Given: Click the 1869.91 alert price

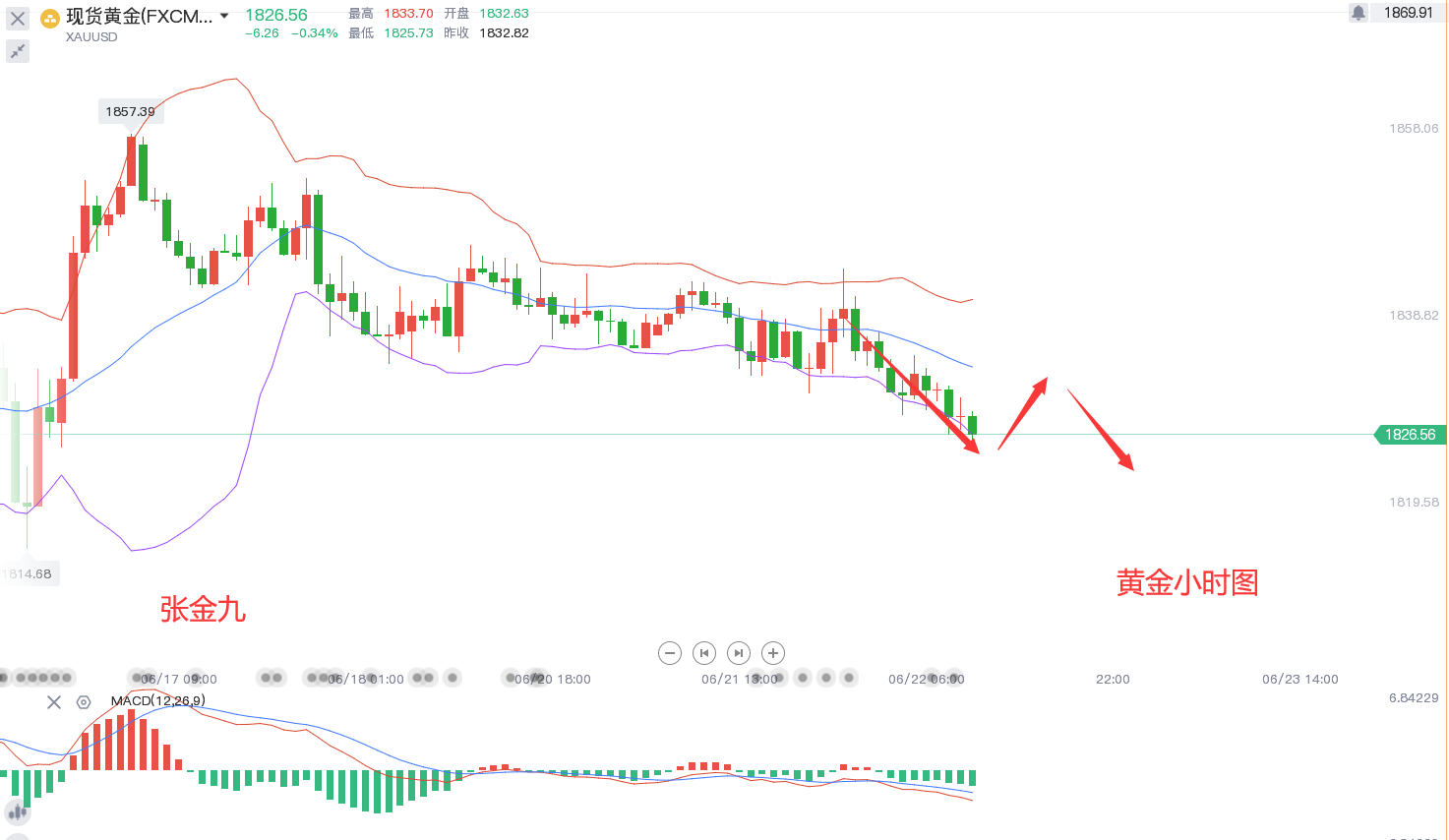Looking at the screenshot, I should [1409, 13].
